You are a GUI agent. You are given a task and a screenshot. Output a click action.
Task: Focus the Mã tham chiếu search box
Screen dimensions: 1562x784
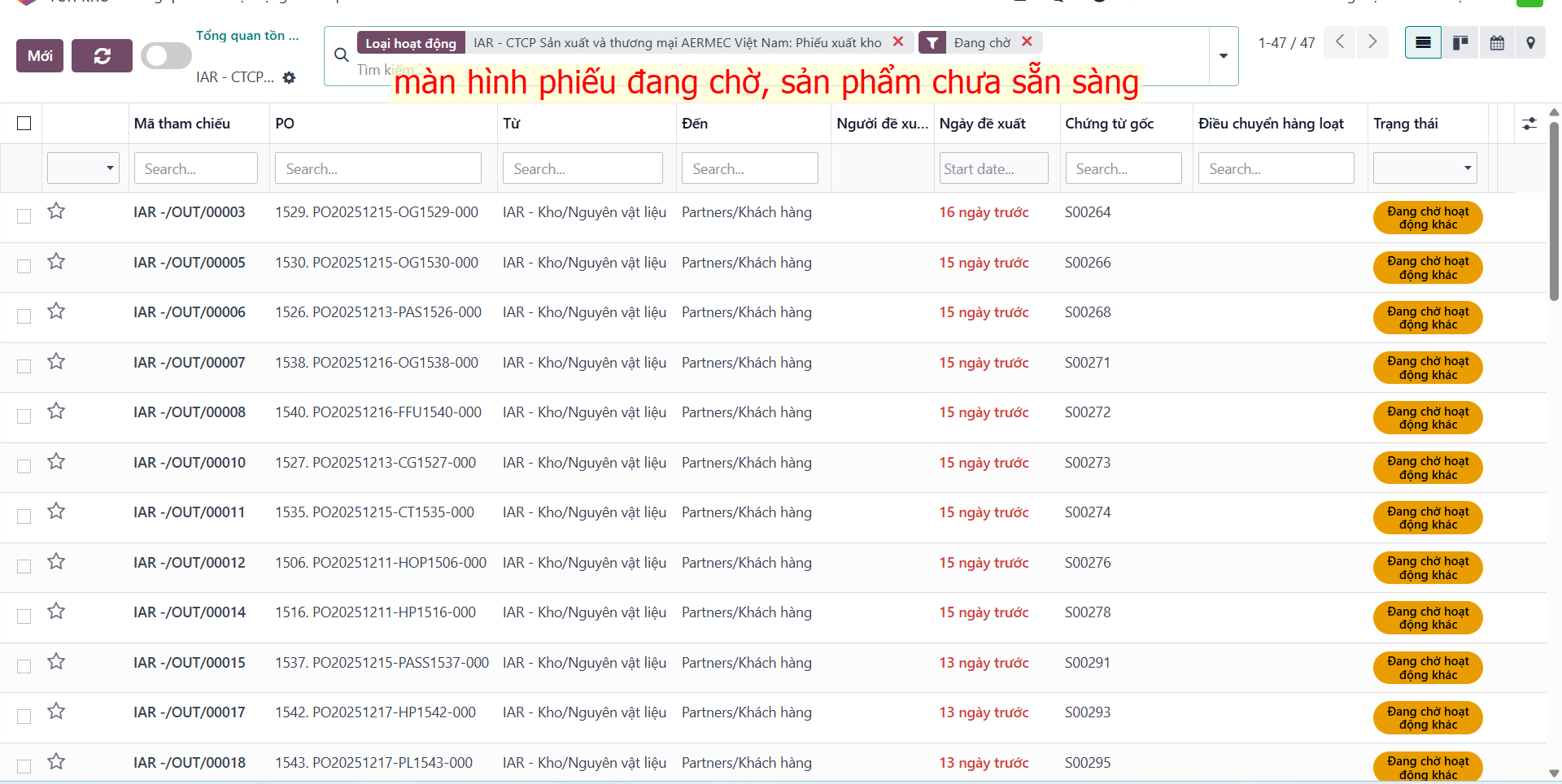pos(196,168)
